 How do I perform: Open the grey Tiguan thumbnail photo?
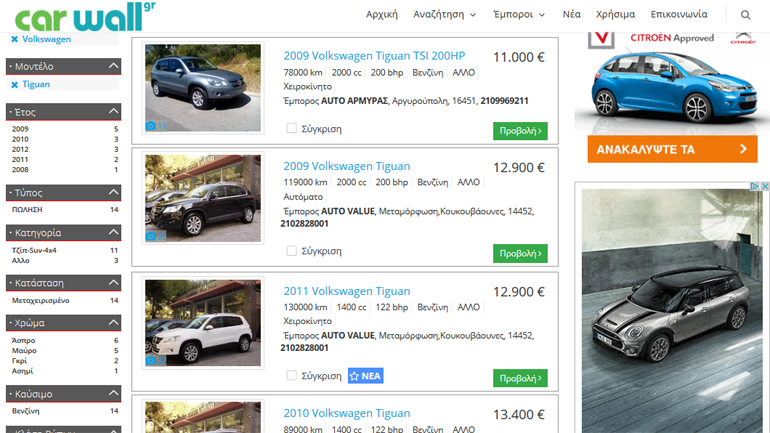(x=203, y=88)
